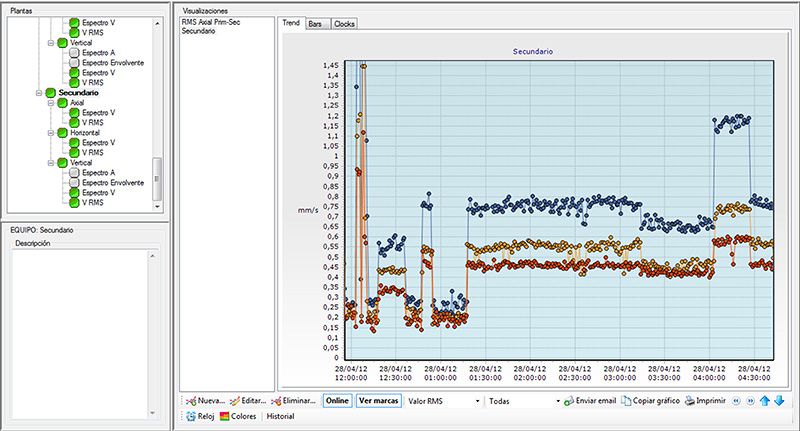Create a new visualization with Nueva...
The image size is (800, 431).
[206, 401]
